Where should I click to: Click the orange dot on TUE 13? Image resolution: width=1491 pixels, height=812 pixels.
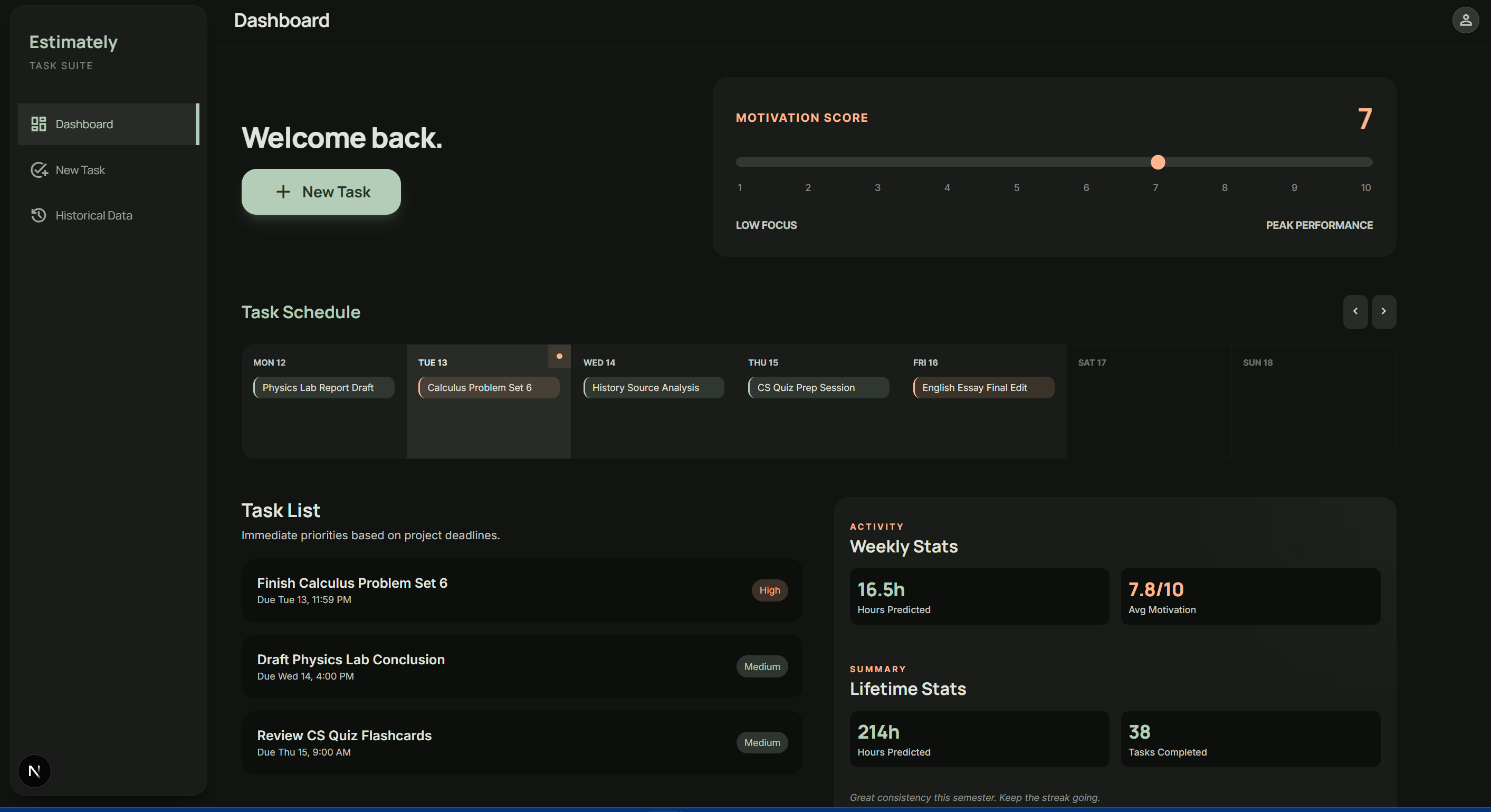[559, 356]
